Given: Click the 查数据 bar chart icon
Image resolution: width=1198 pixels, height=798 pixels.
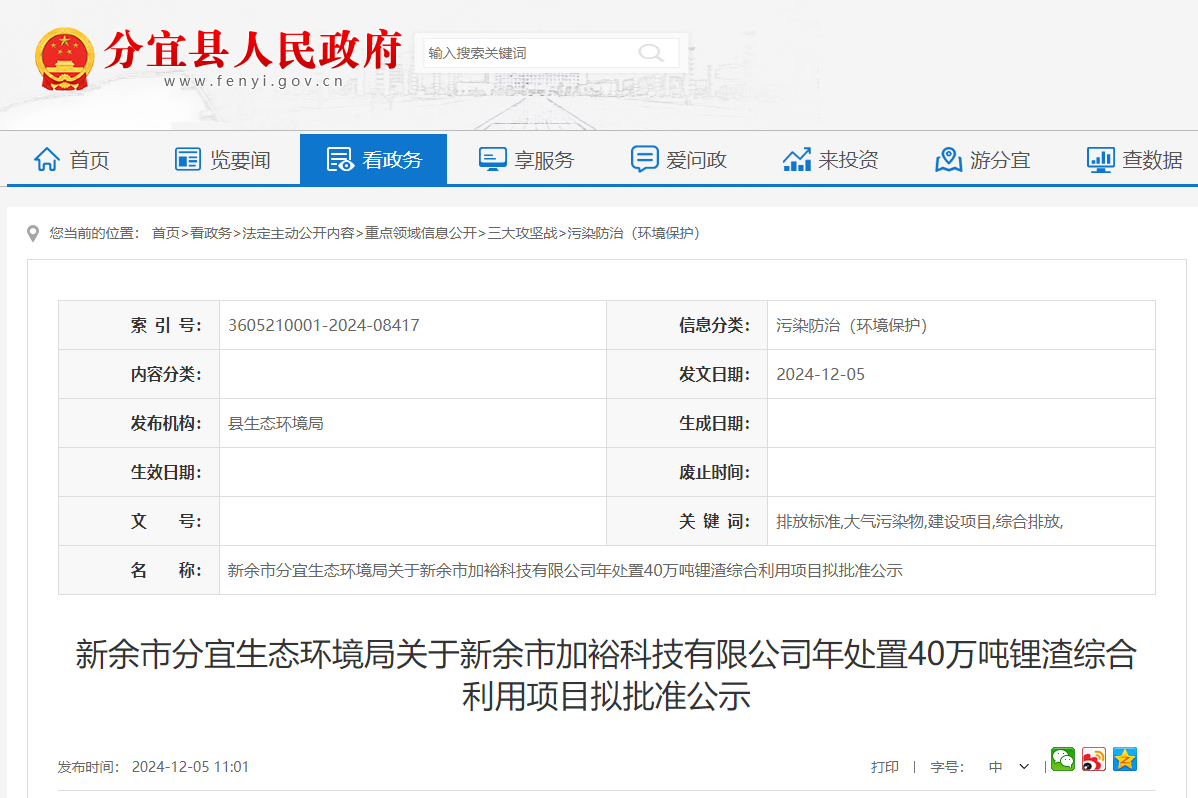Looking at the screenshot, I should [x=1100, y=158].
